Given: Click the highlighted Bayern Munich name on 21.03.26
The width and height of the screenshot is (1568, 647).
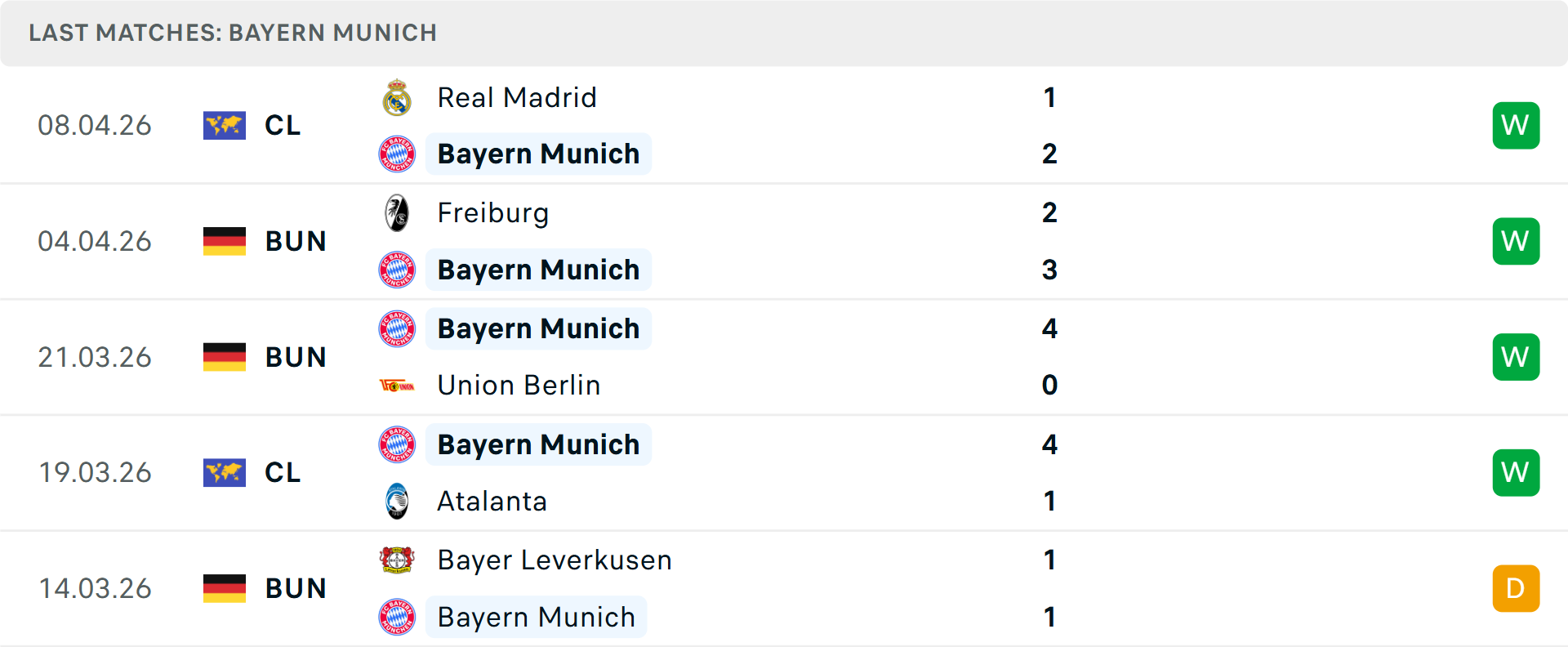Looking at the screenshot, I should click(x=538, y=328).
